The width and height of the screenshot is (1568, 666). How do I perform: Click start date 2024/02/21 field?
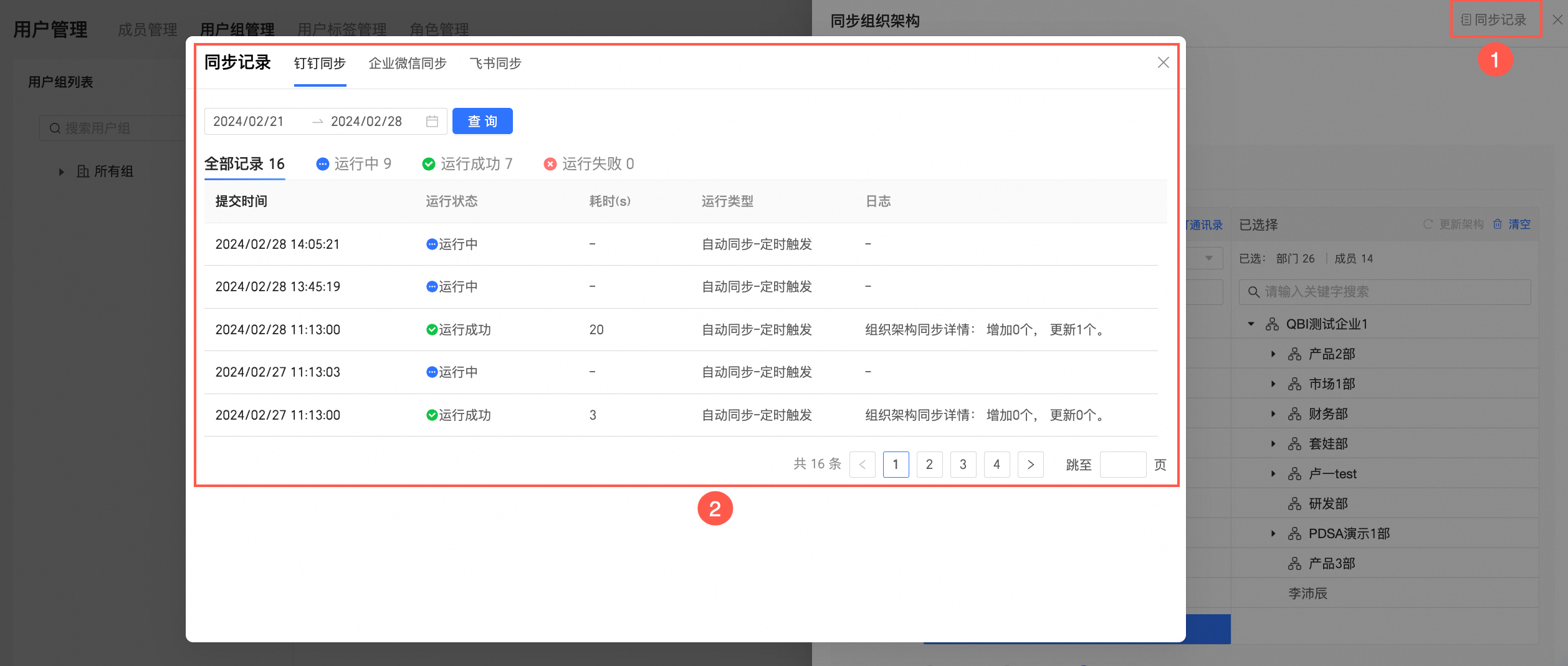coord(249,121)
